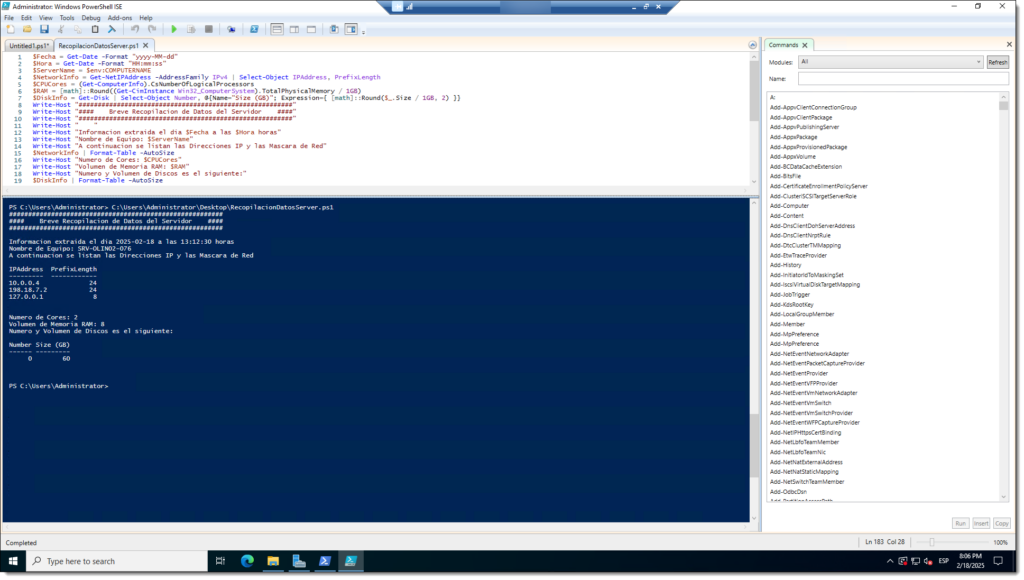The height and width of the screenshot is (580, 1024).
Task: Click the Commands list vertical scrollbar
Action: 1004,297
